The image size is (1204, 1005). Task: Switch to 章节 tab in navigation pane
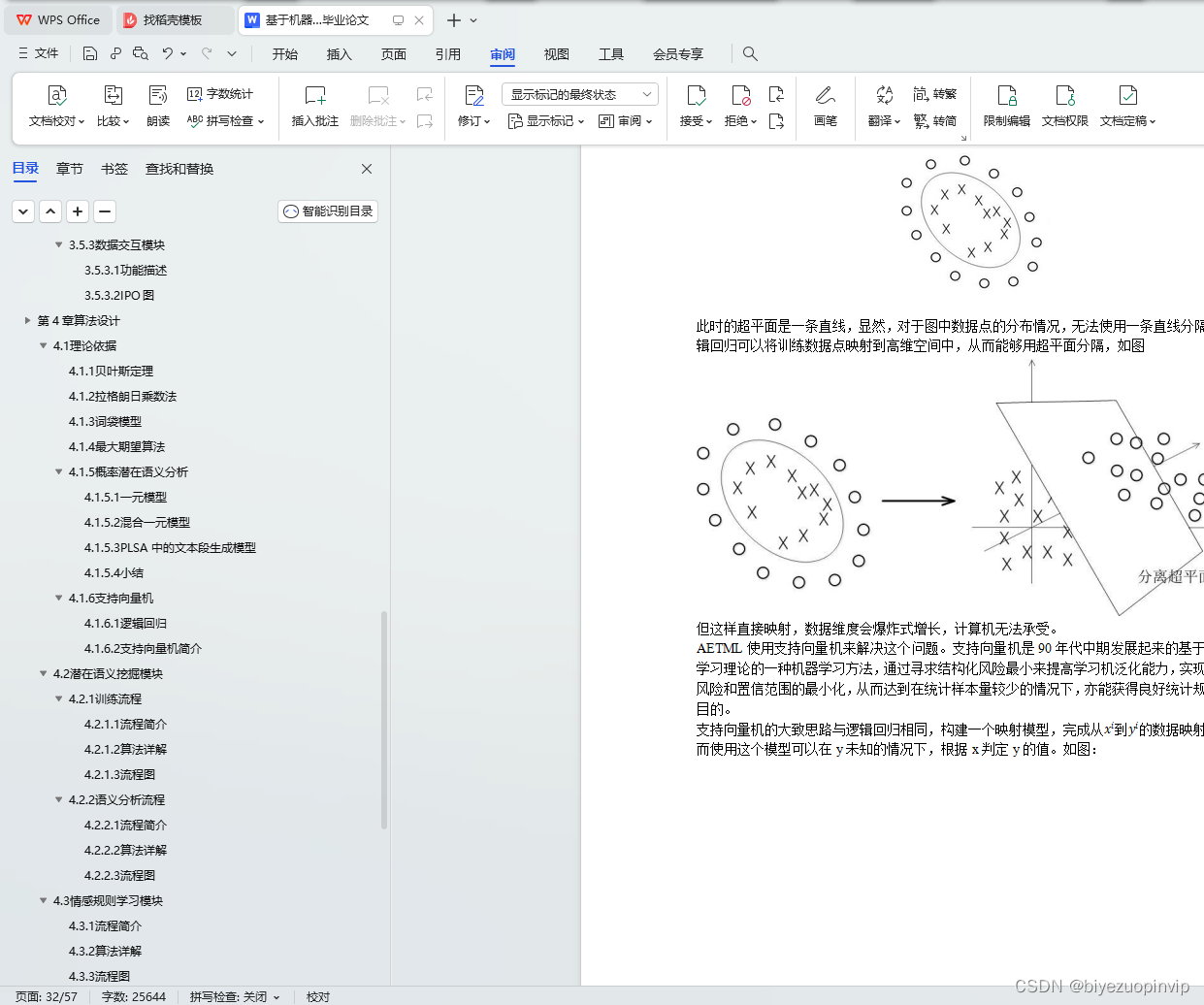(70, 169)
